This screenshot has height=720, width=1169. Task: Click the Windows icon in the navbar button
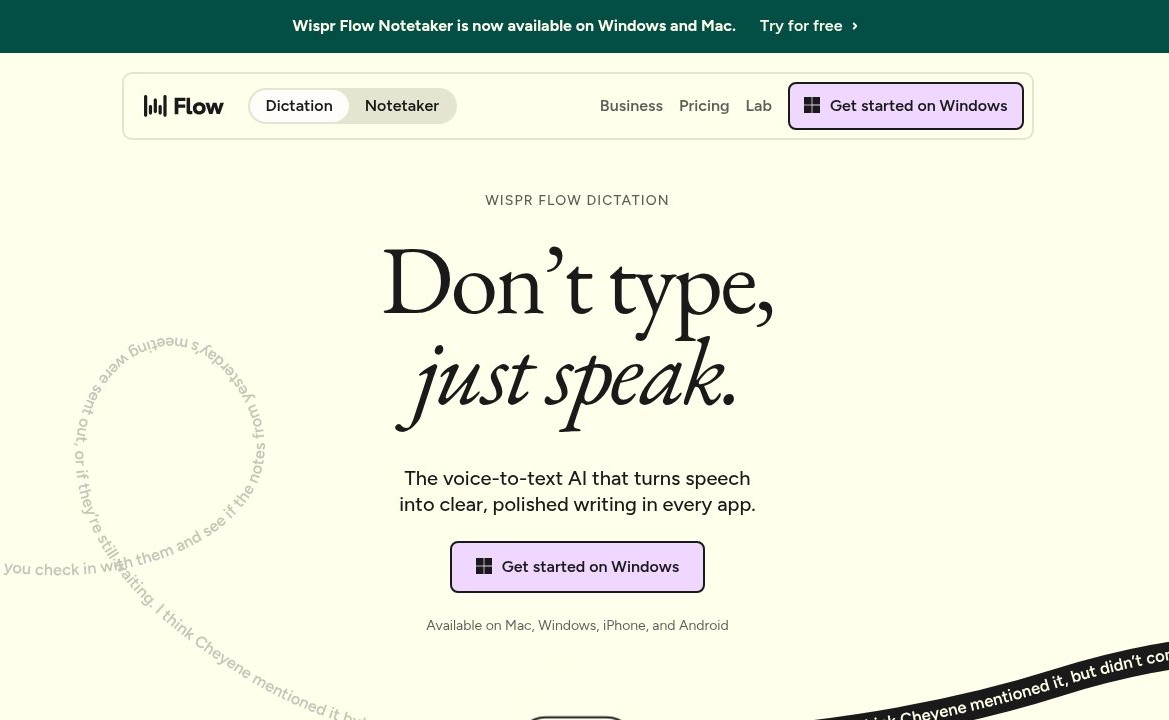tap(812, 106)
